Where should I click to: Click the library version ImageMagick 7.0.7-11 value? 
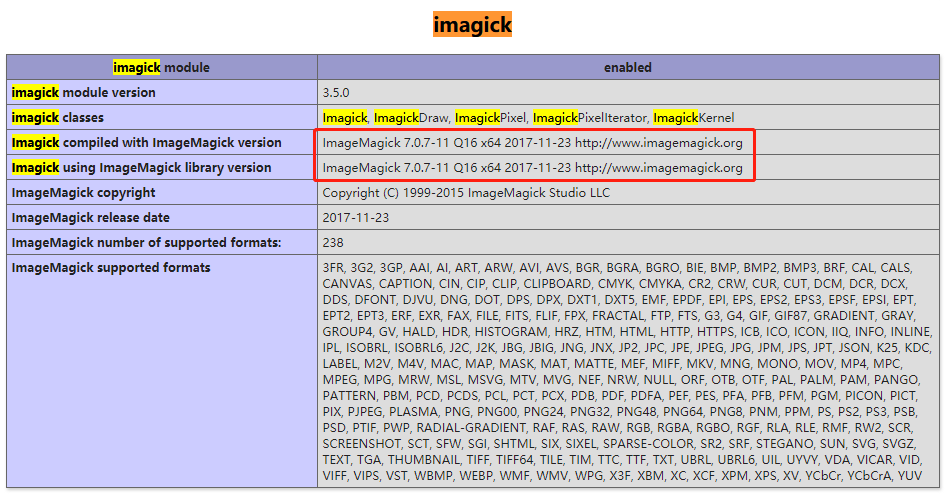[x=532, y=167]
